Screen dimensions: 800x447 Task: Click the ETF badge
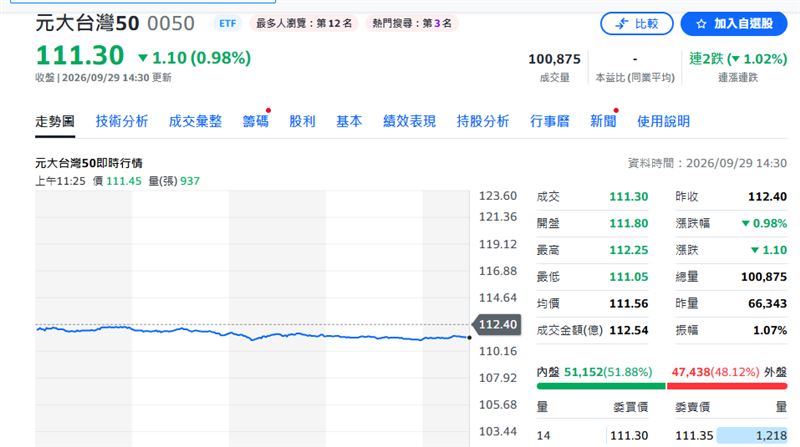(228, 23)
